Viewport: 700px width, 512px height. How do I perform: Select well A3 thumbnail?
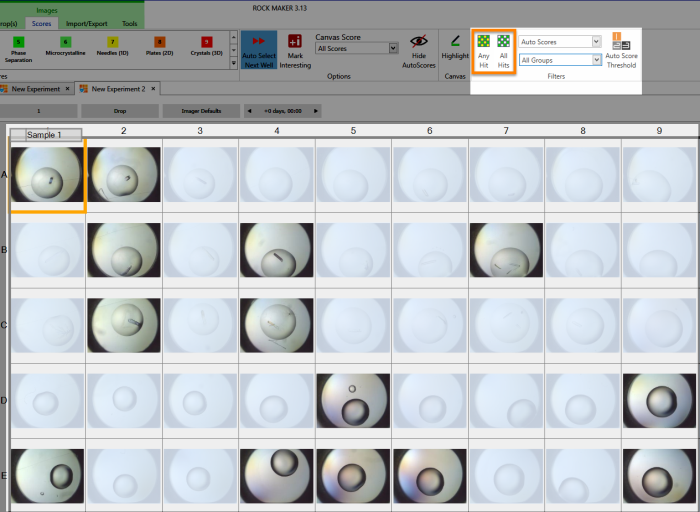(200, 174)
